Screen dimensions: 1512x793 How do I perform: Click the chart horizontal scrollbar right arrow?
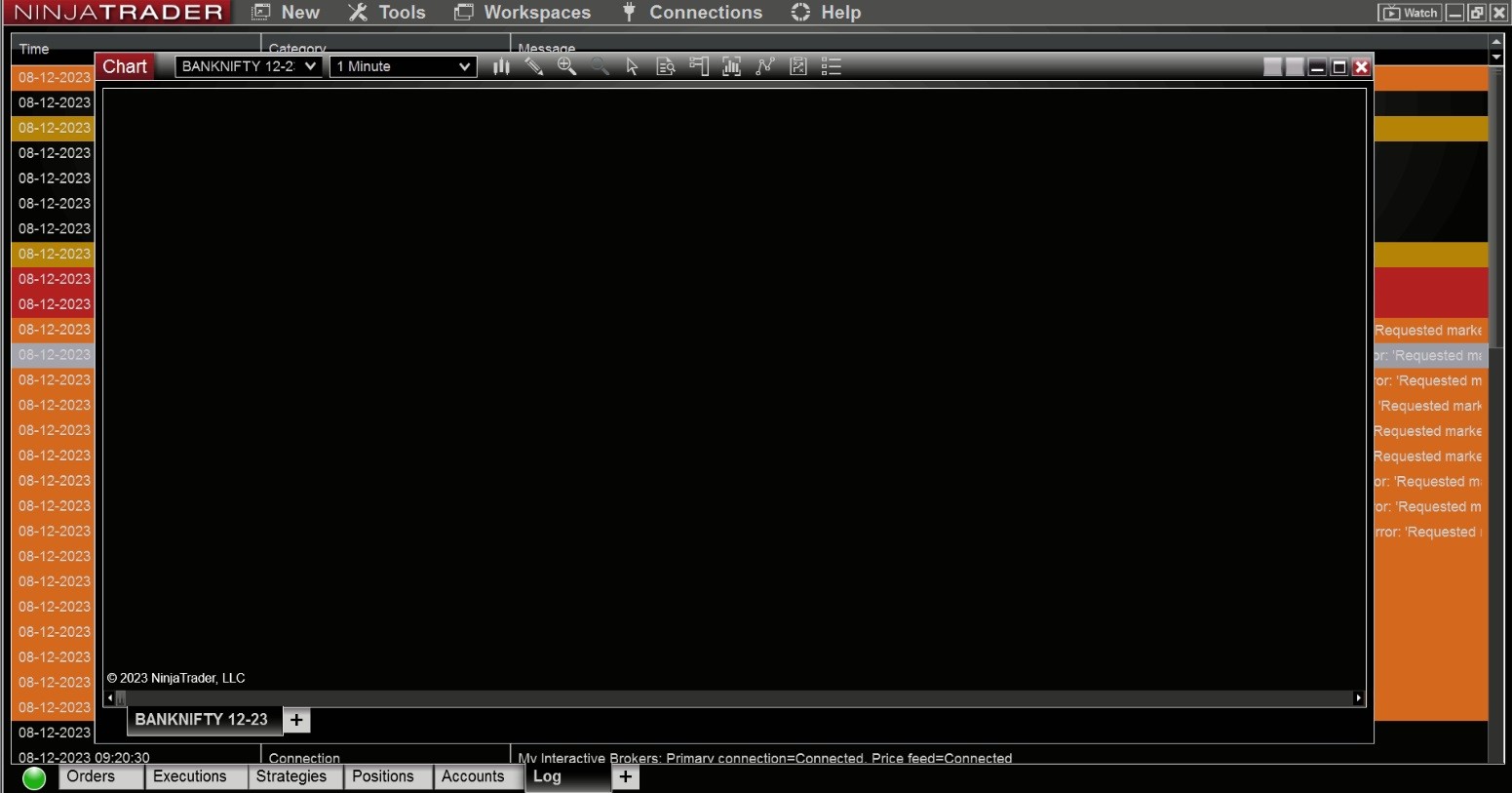(1358, 698)
